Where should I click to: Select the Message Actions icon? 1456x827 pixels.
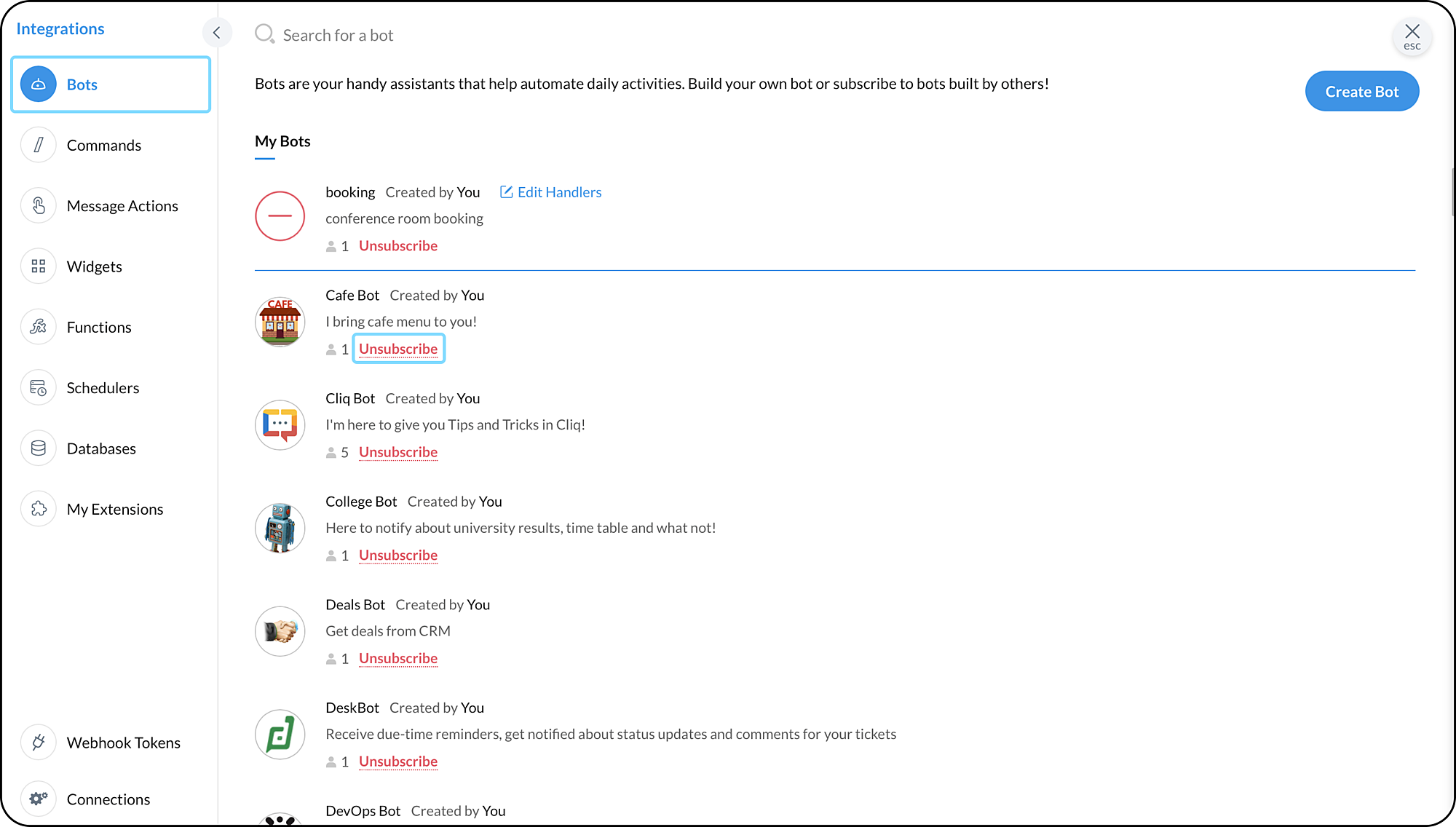pos(39,206)
